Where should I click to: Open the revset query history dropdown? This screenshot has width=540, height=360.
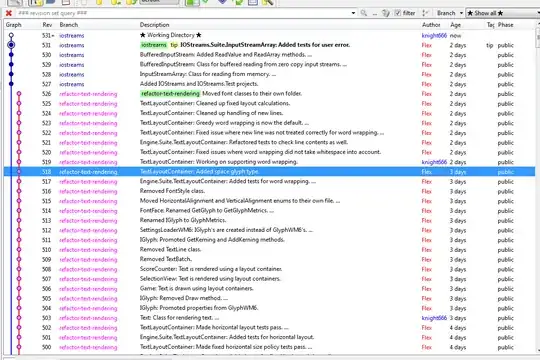pyautogui.click(x=354, y=13)
